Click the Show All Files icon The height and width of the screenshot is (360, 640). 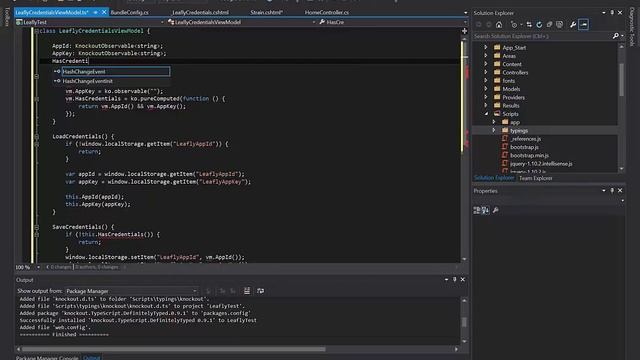(560, 25)
